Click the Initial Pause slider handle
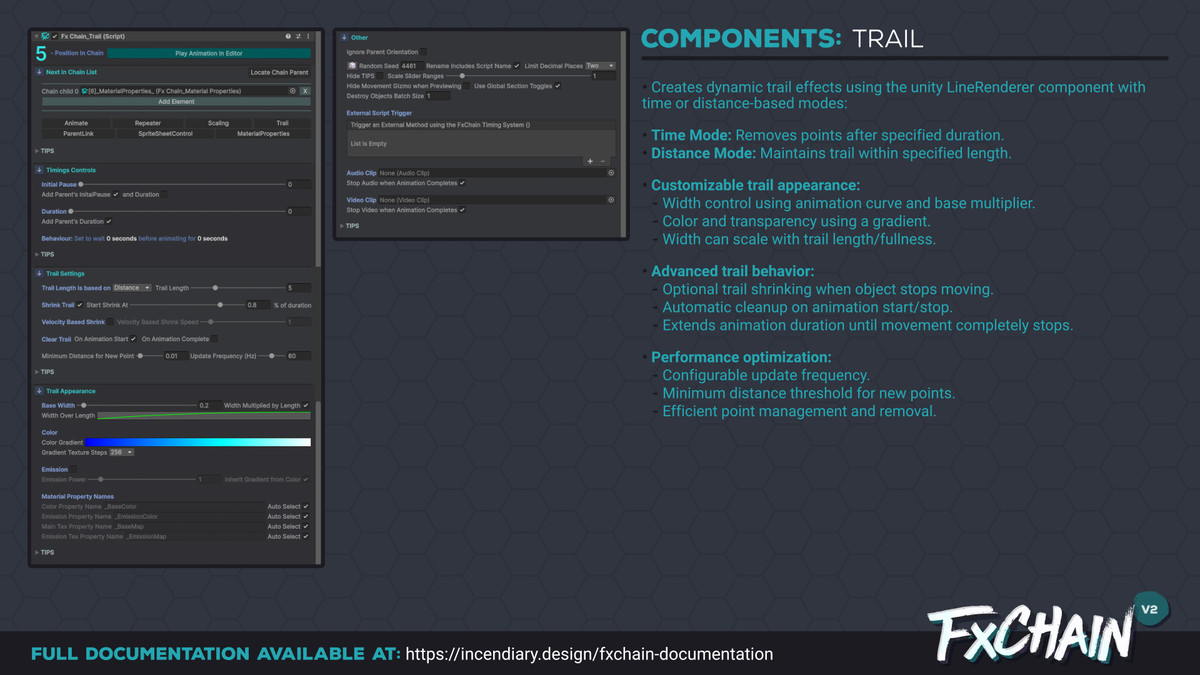The height and width of the screenshot is (675, 1200). pyautogui.click(x=81, y=184)
